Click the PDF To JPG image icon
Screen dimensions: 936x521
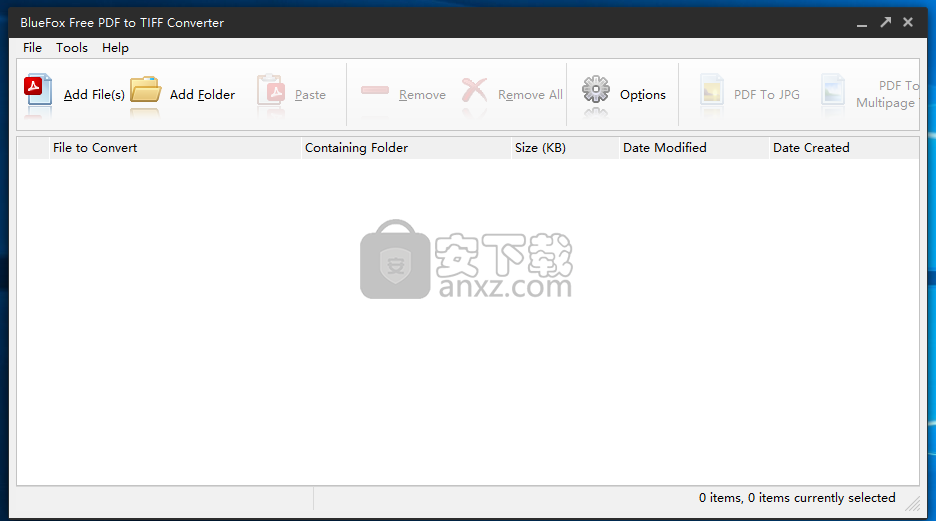[x=712, y=91]
